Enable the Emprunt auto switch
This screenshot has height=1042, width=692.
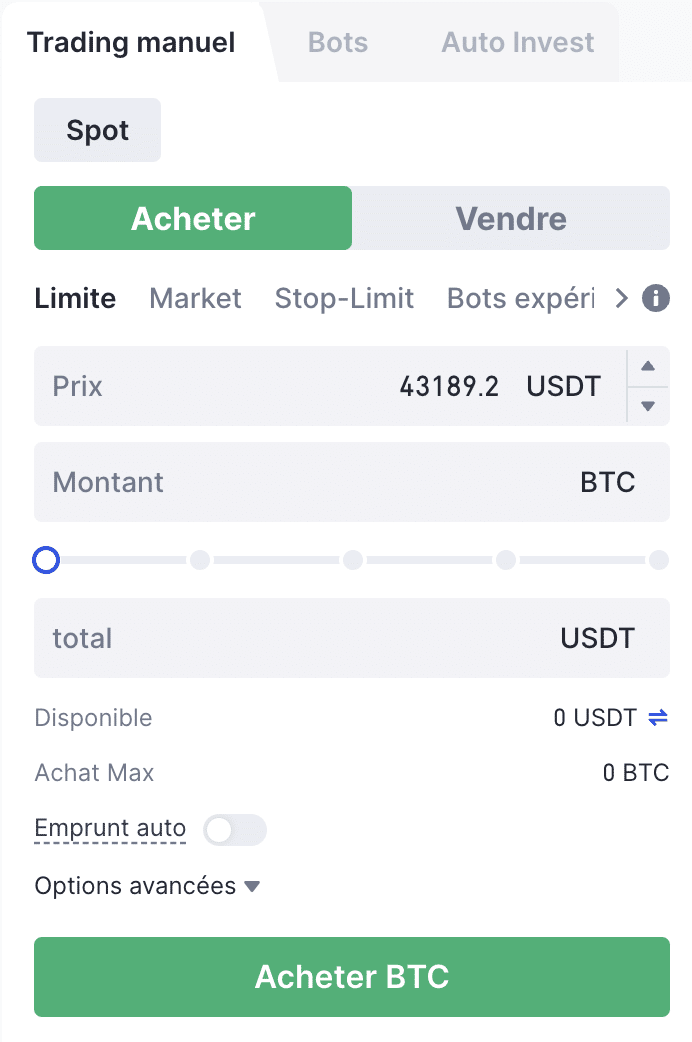pyautogui.click(x=234, y=829)
